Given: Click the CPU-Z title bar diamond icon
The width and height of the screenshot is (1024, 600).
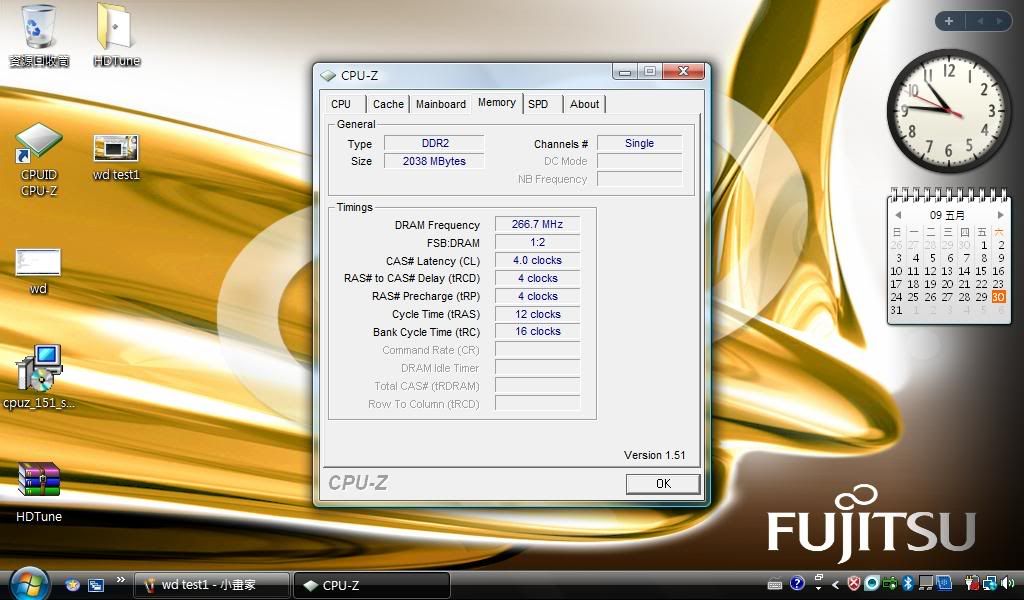Looking at the screenshot, I should [328, 76].
